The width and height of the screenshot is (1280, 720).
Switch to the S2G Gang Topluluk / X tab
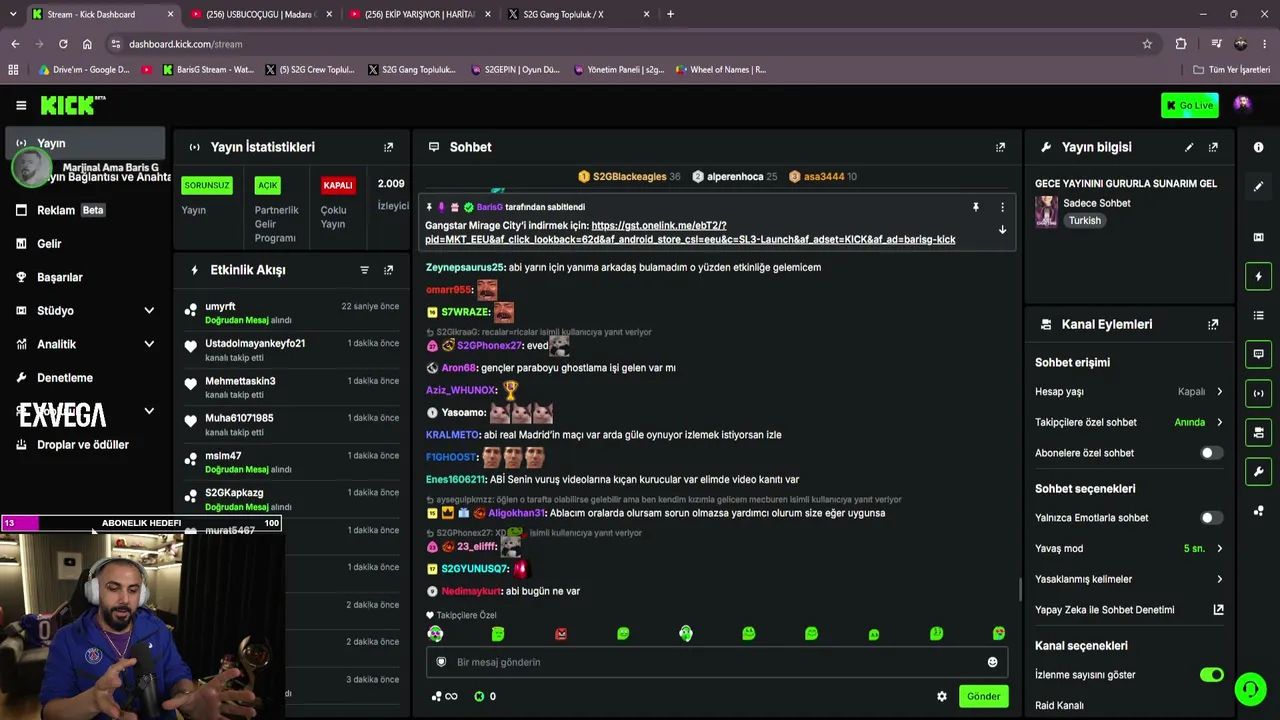[577, 14]
